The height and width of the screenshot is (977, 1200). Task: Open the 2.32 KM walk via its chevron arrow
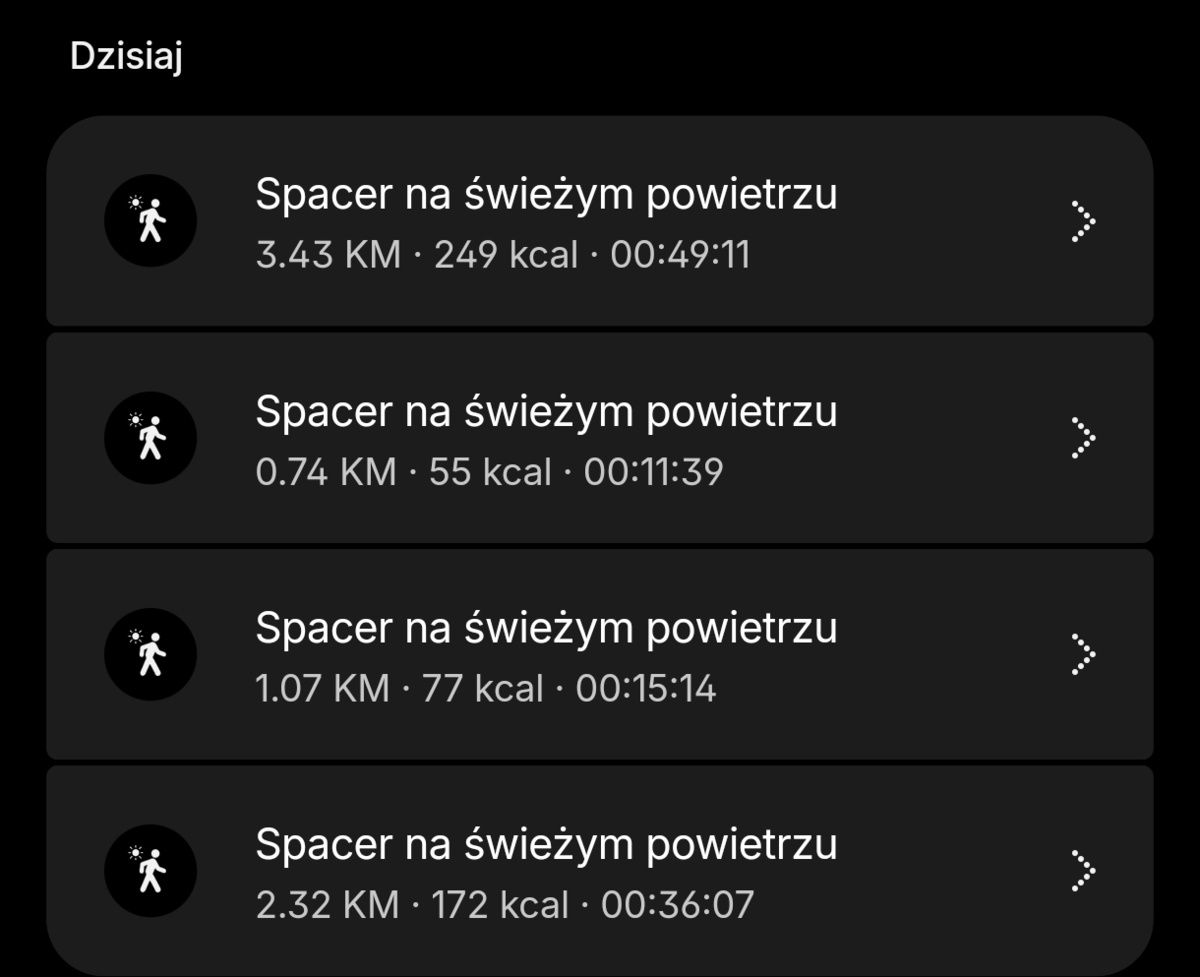click(1082, 871)
